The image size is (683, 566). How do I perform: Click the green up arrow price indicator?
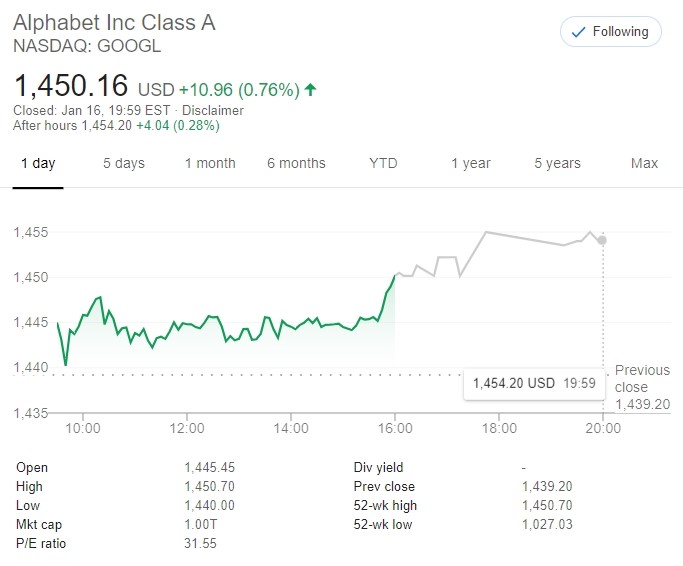click(310, 90)
